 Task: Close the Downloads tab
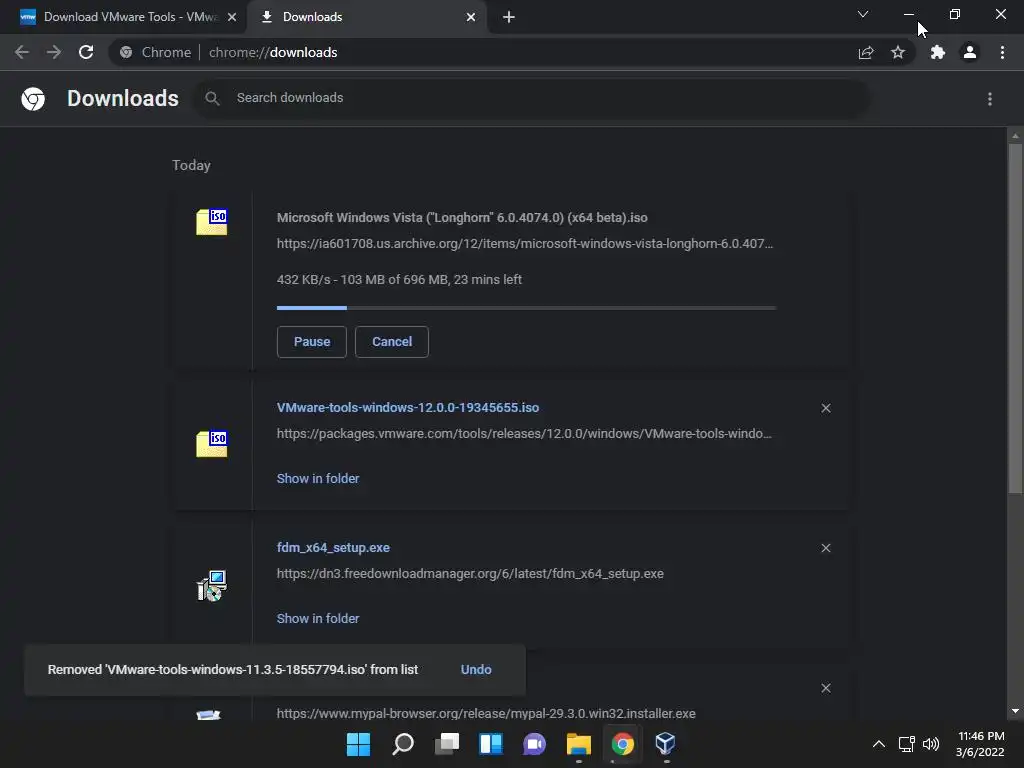pyautogui.click(x=471, y=17)
